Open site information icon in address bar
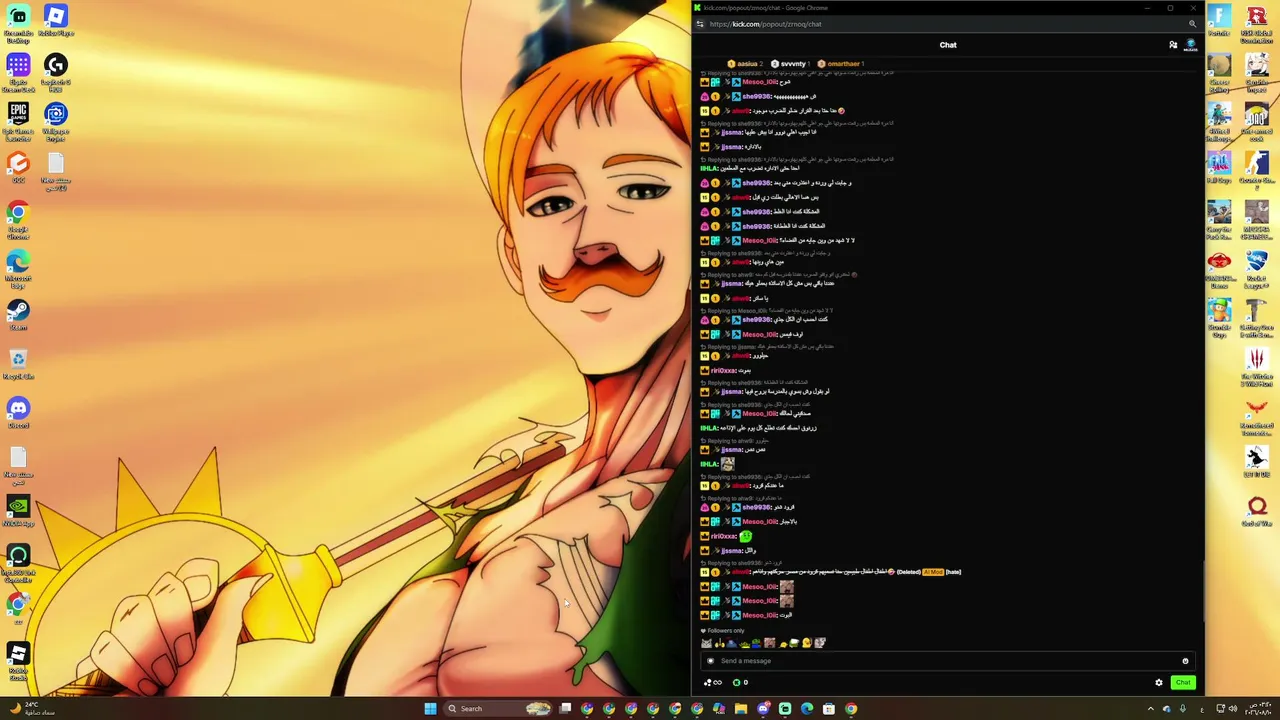 coord(700,24)
